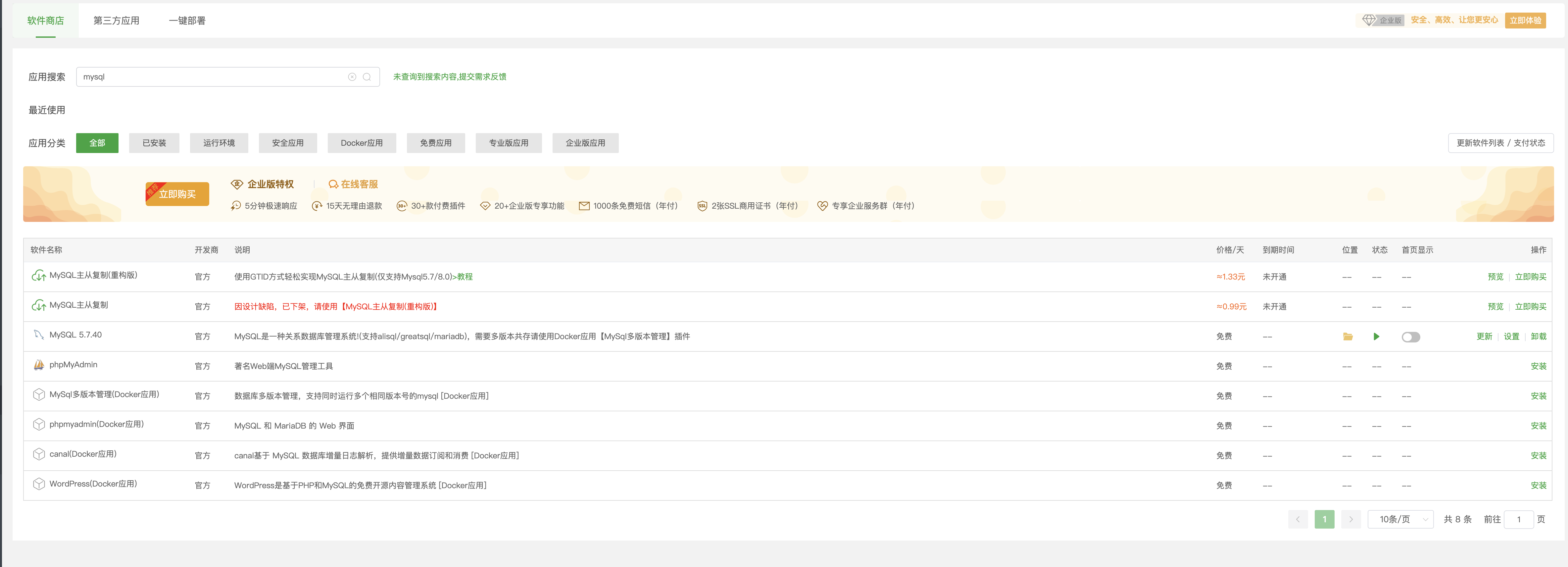
Task: Update MySQL 5.7.40
Action: point(1484,336)
